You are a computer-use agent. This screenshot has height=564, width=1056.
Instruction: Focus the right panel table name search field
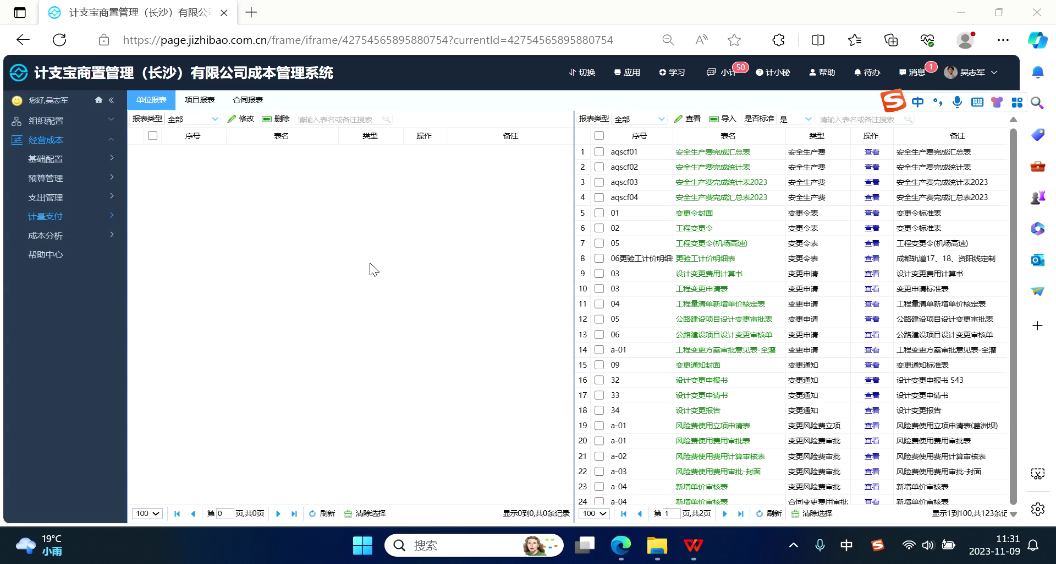click(x=863, y=119)
